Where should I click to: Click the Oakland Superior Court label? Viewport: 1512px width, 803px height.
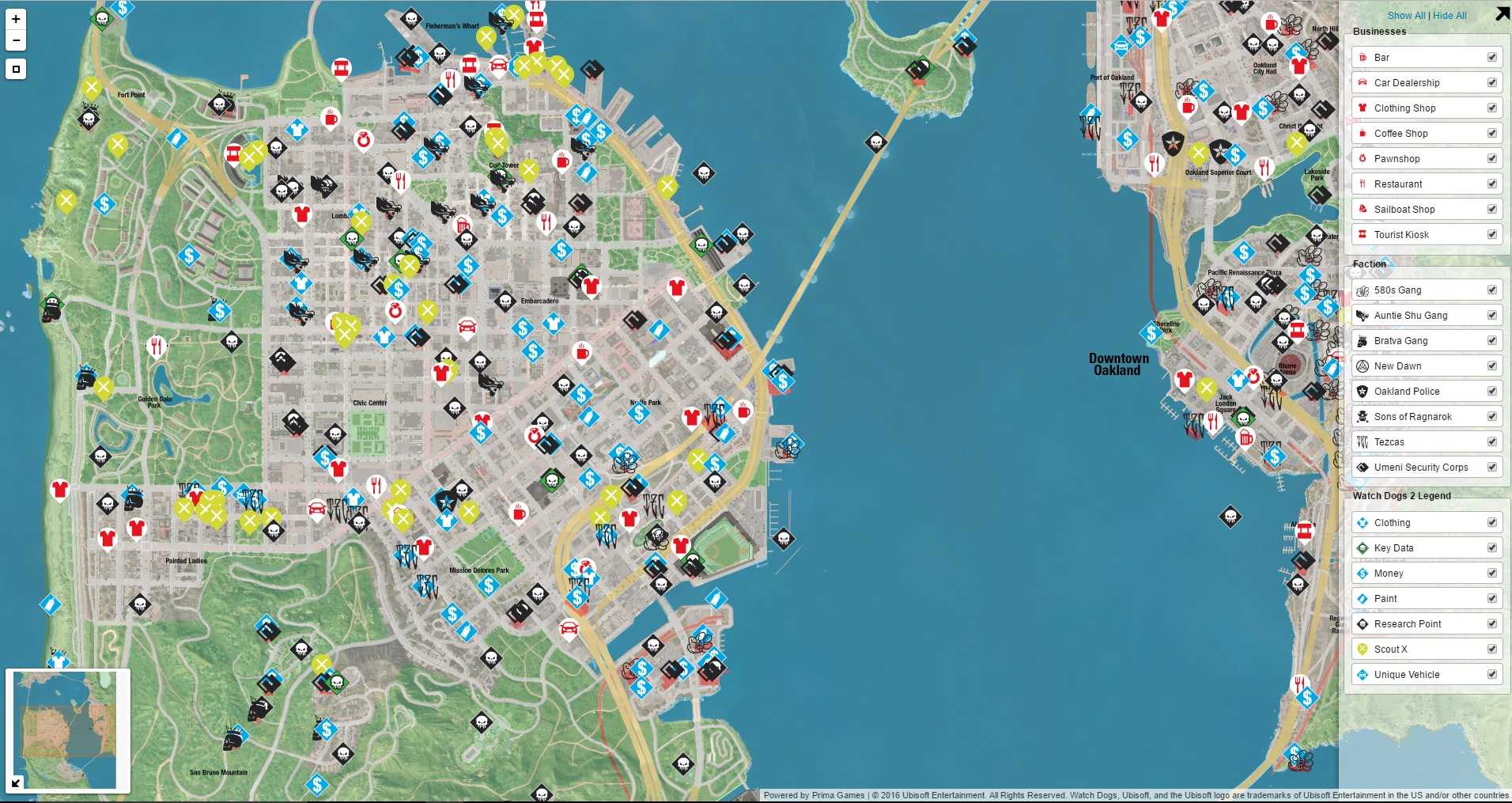coord(1218,172)
